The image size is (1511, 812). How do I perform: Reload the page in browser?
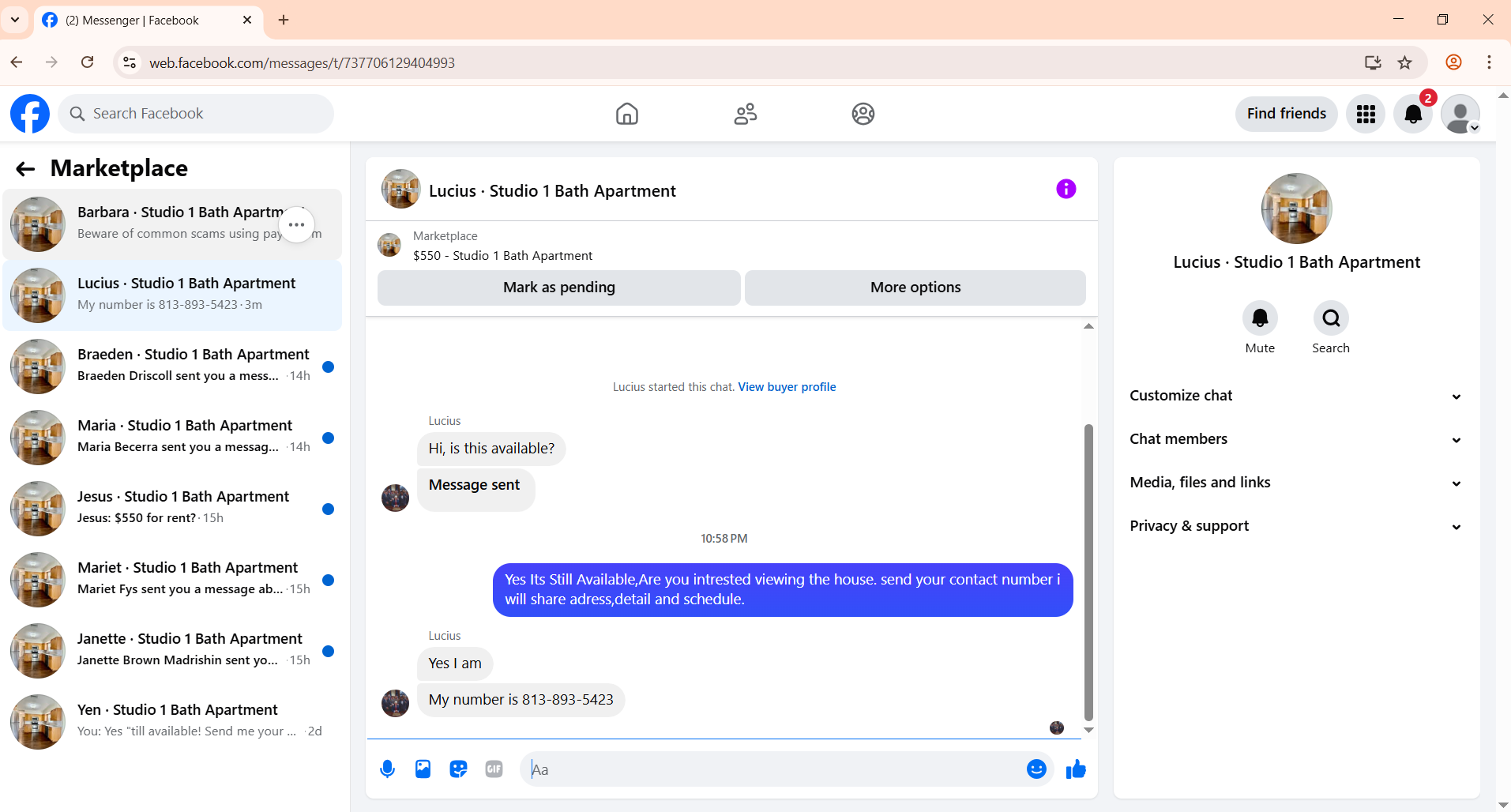coord(88,62)
